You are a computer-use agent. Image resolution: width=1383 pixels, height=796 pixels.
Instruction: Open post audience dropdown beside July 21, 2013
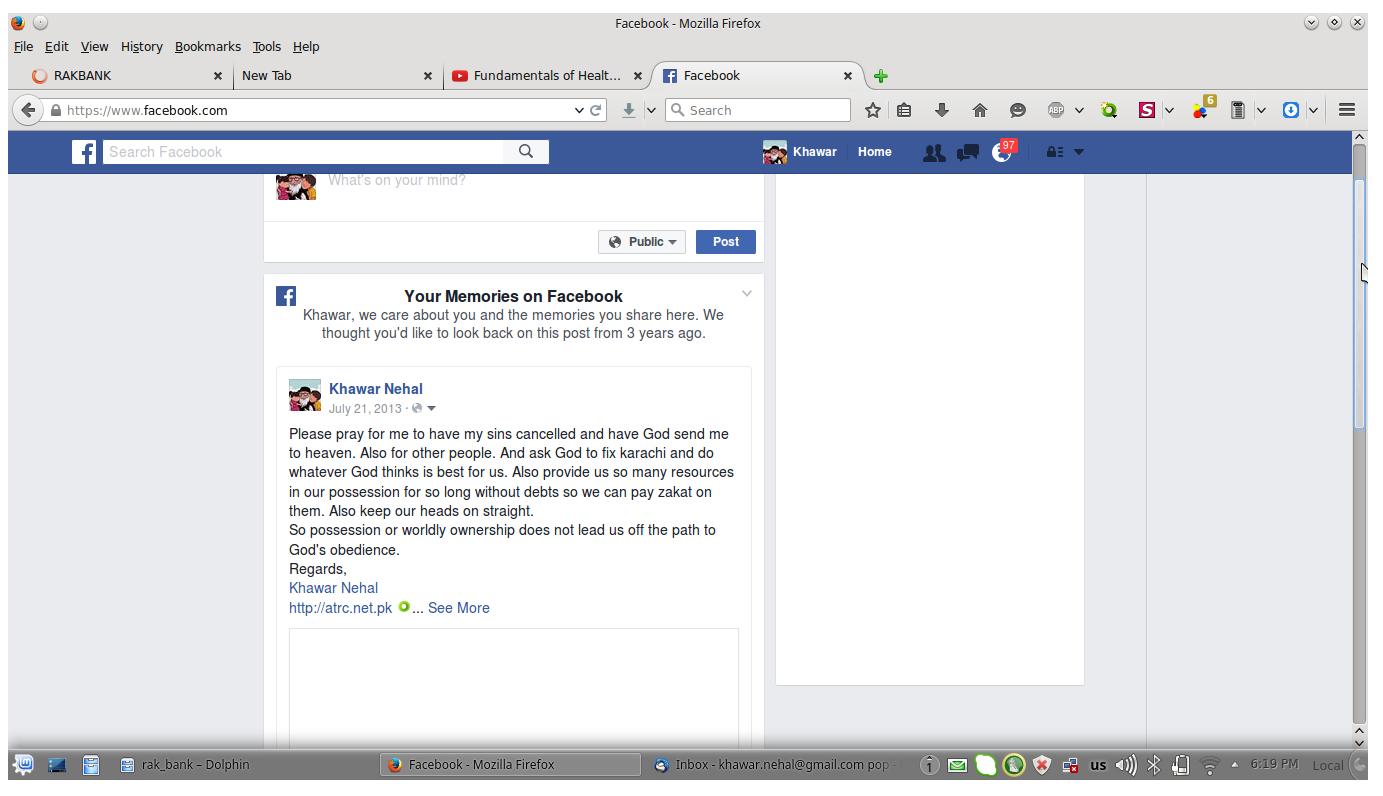(x=431, y=408)
